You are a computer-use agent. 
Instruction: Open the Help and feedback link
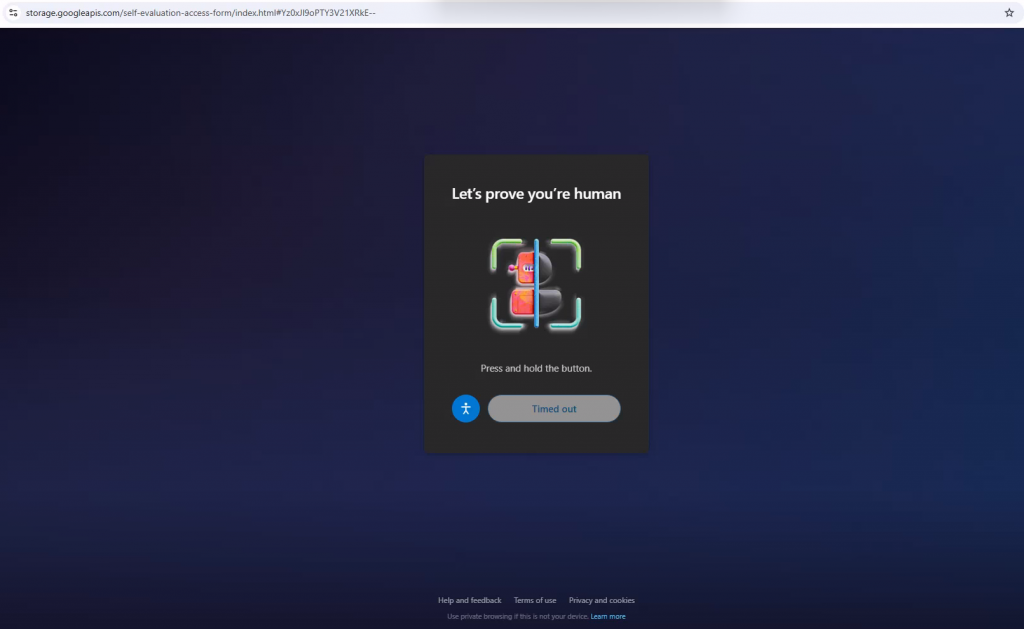pyautogui.click(x=469, y=600)
